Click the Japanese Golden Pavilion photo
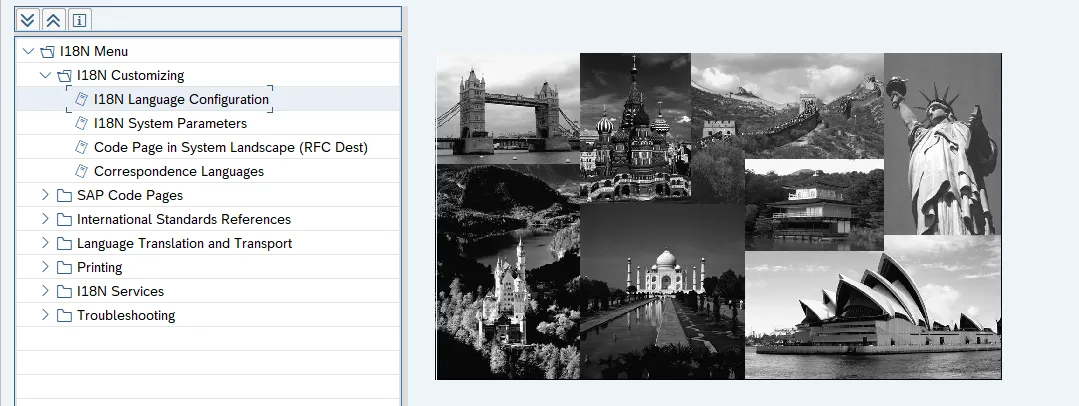The height and width of the screenshot is (406, 1079). click(x=815, y=205)
